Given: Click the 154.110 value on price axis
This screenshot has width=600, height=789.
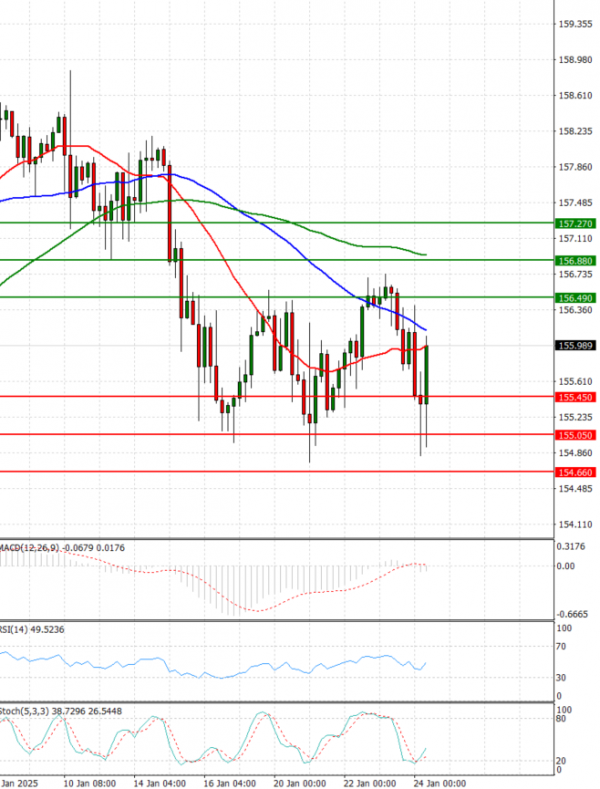Looking at the screenshot, I should (575, 524).
